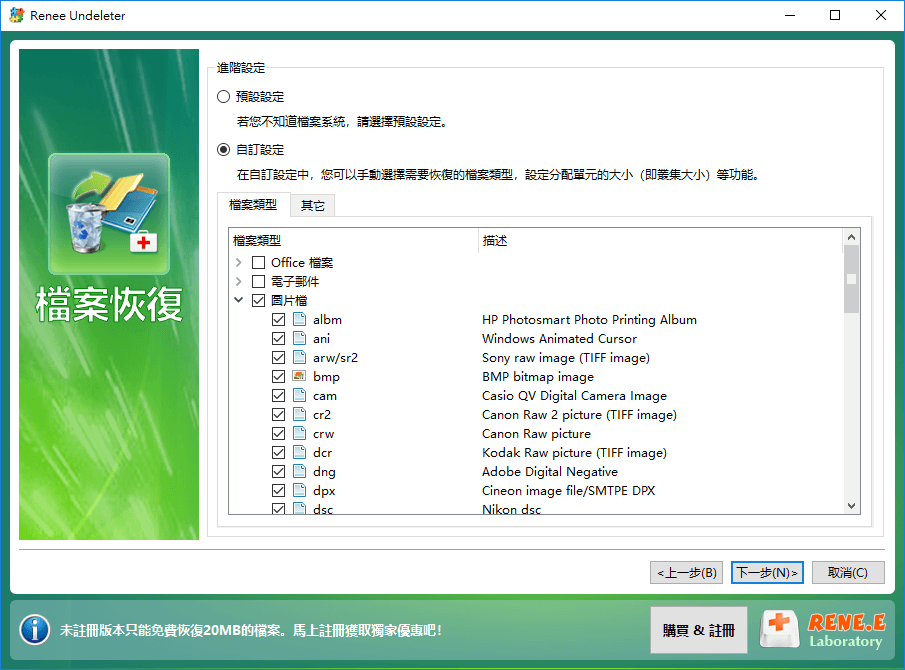Click the cr2 file type icon

[299, 414]
